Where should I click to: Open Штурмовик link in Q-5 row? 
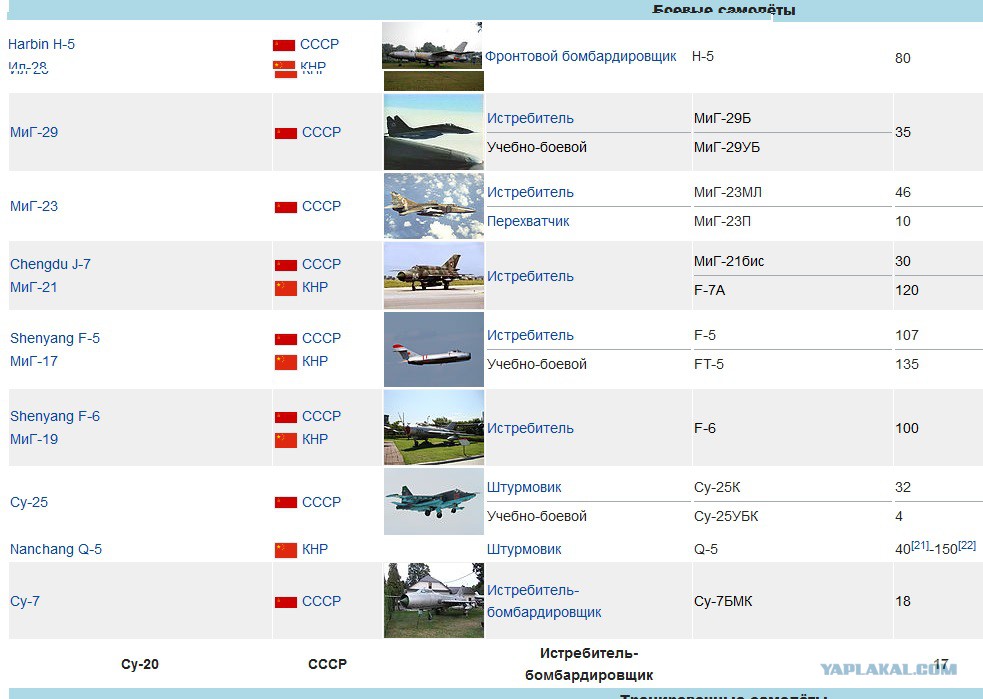tap(524, 549)
